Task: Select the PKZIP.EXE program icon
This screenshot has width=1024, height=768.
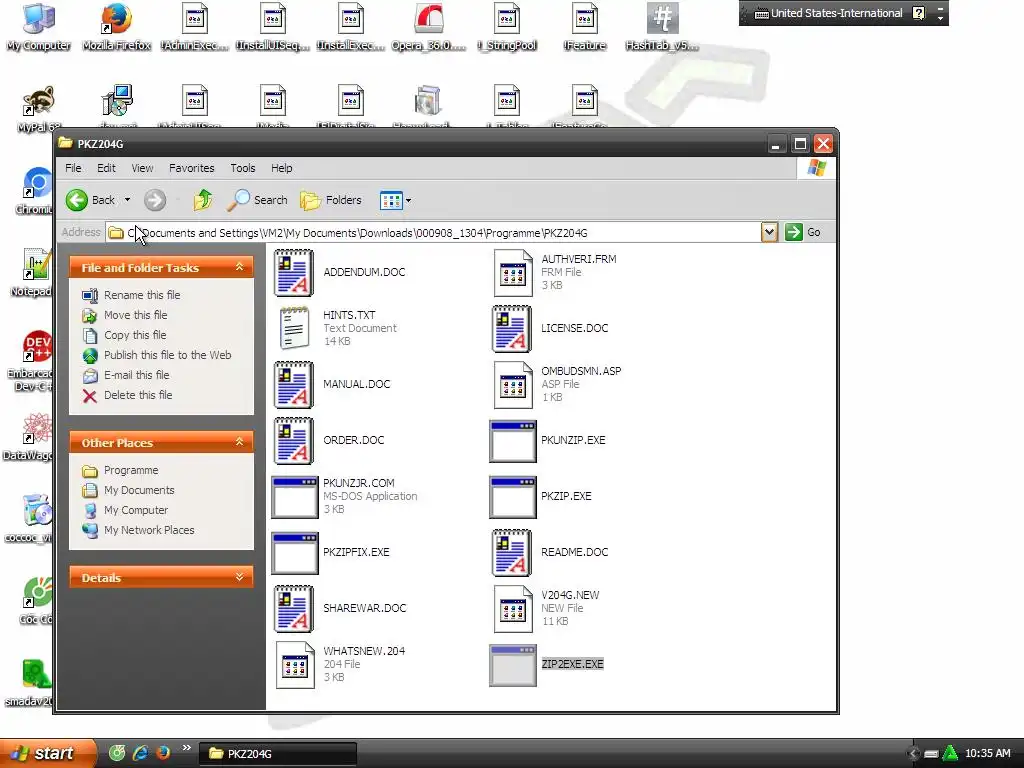Action: (513, 497)
